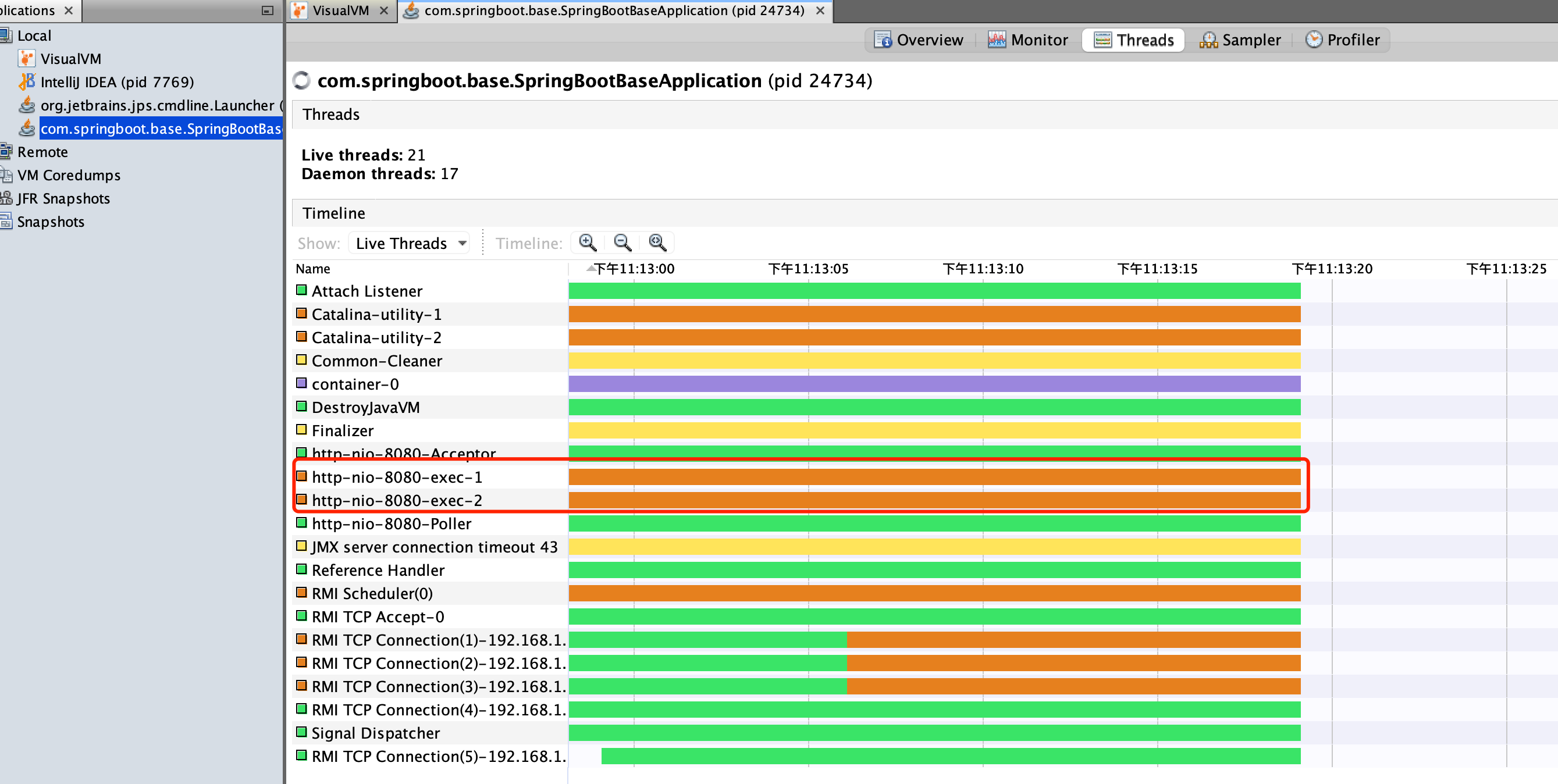Open the Show Live Threads dropdown
Image resolution: width=1558 pixels, height=784 pixels.
point(410,243)
